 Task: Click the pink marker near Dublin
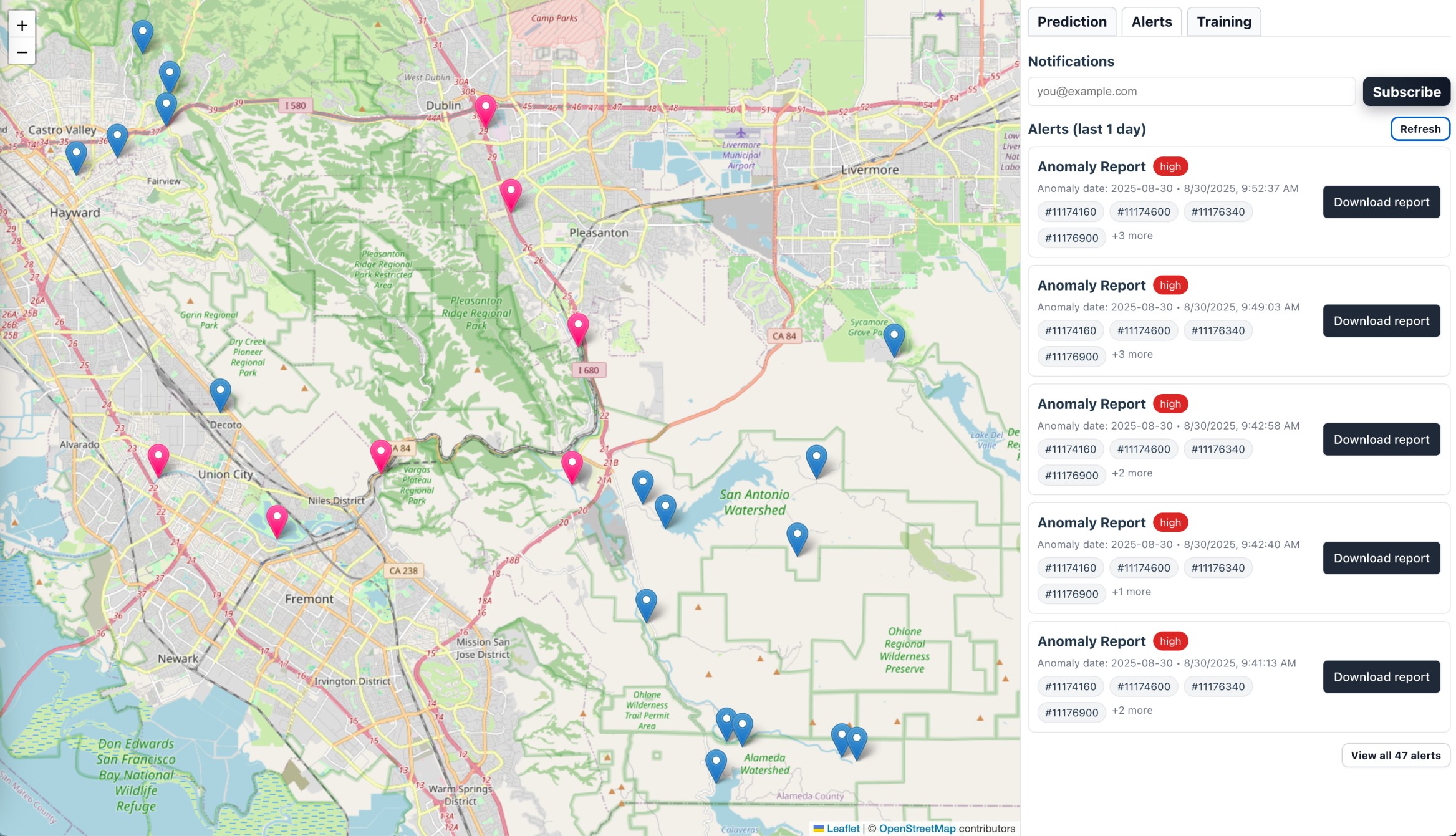coord(485,110)
